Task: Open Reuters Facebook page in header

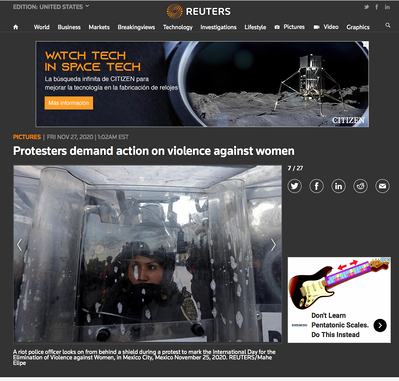Action: [x=377, y=7]
